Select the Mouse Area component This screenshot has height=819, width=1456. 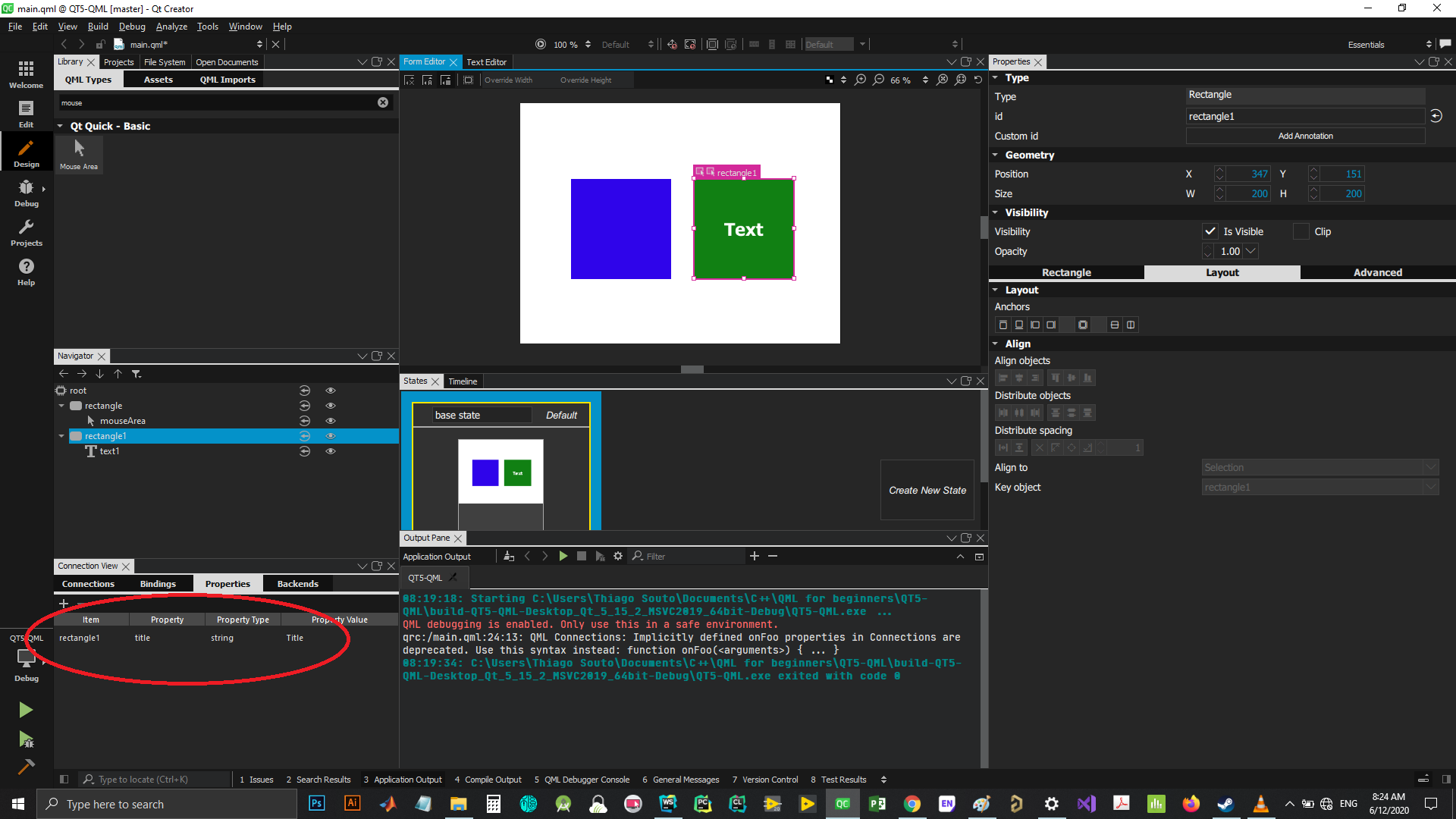(x=79, y=154)
